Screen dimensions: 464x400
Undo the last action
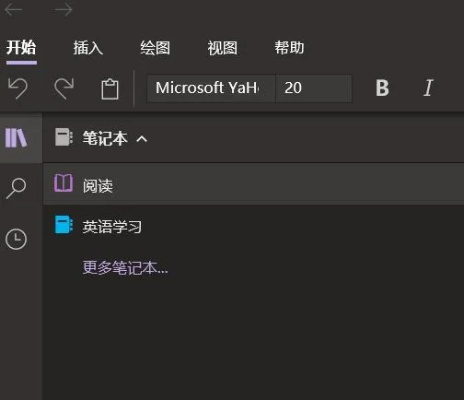(18, 88)
